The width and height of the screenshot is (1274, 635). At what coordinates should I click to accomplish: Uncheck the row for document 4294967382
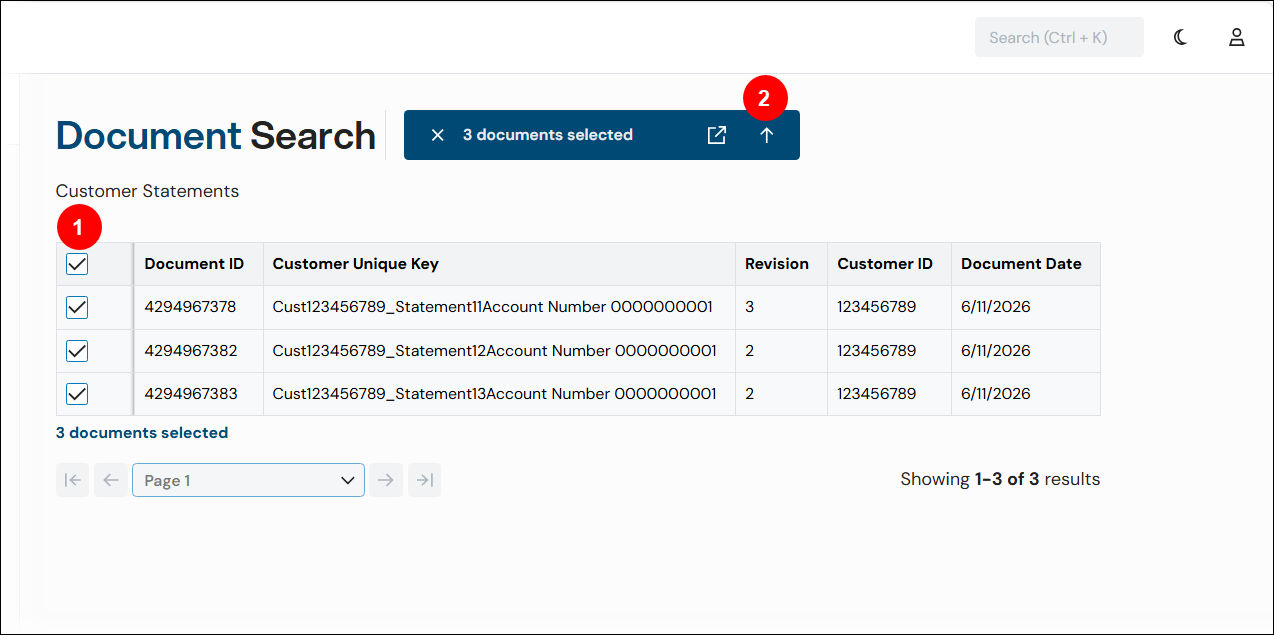(77, 351)
